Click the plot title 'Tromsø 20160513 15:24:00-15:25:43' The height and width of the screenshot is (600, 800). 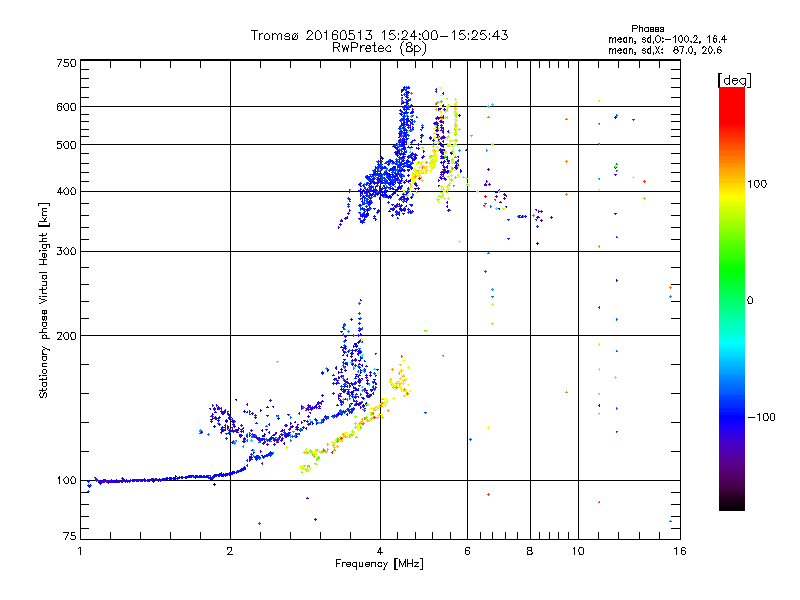[379, 35]
